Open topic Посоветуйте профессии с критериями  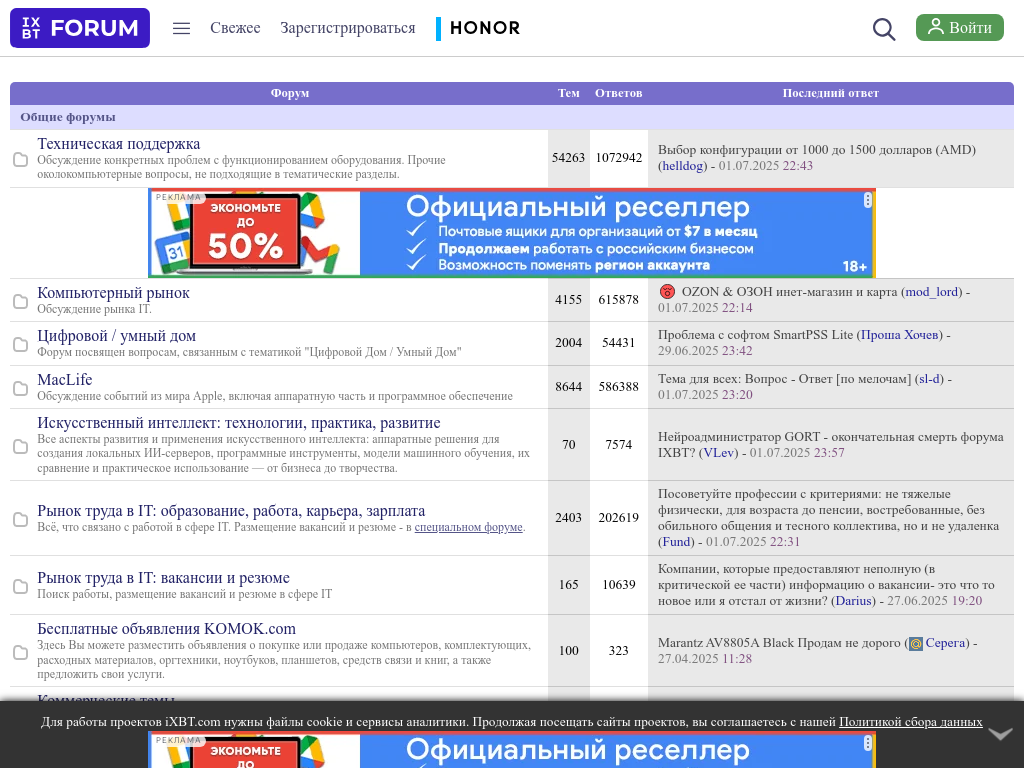(828, 510)
